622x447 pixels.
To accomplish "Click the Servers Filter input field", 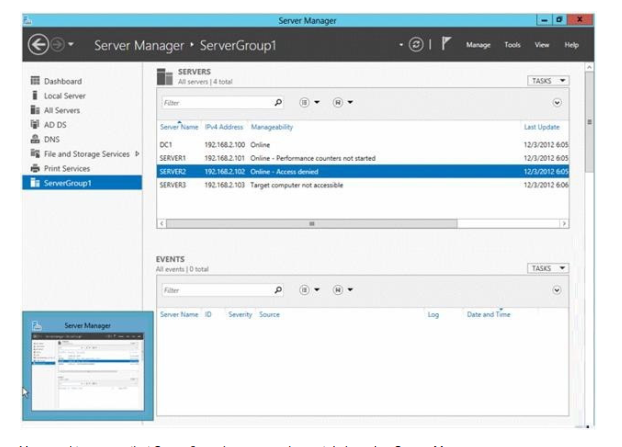I will coord(217,103).
